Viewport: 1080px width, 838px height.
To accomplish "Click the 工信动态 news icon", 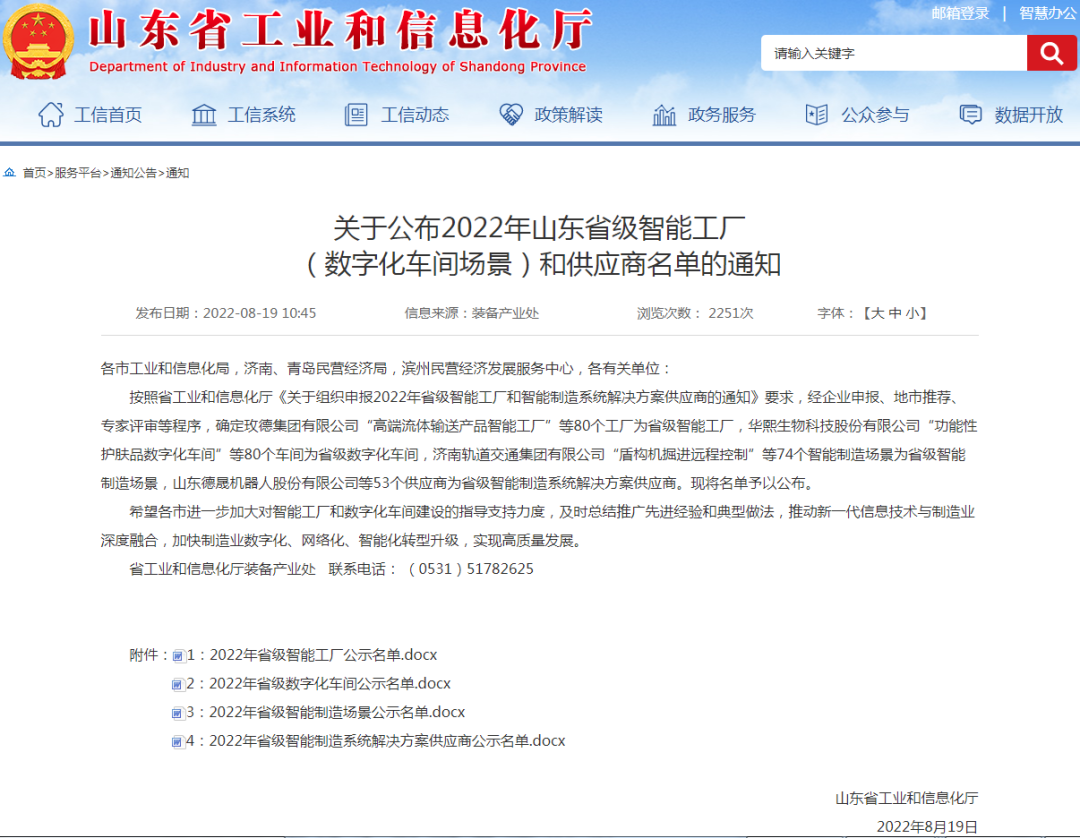I will pos(357,114).
